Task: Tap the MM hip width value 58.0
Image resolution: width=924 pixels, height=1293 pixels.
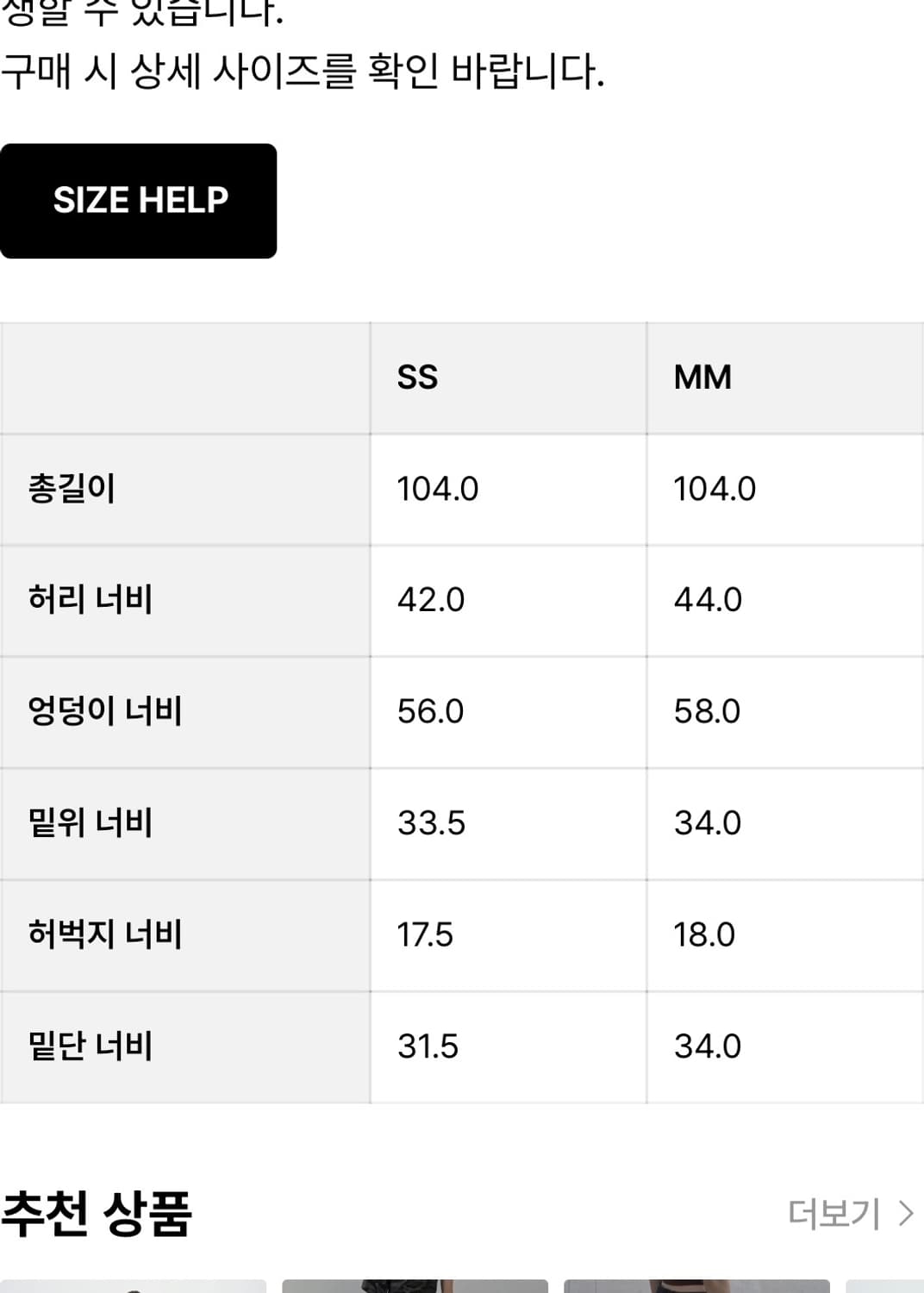Action: 707,711
